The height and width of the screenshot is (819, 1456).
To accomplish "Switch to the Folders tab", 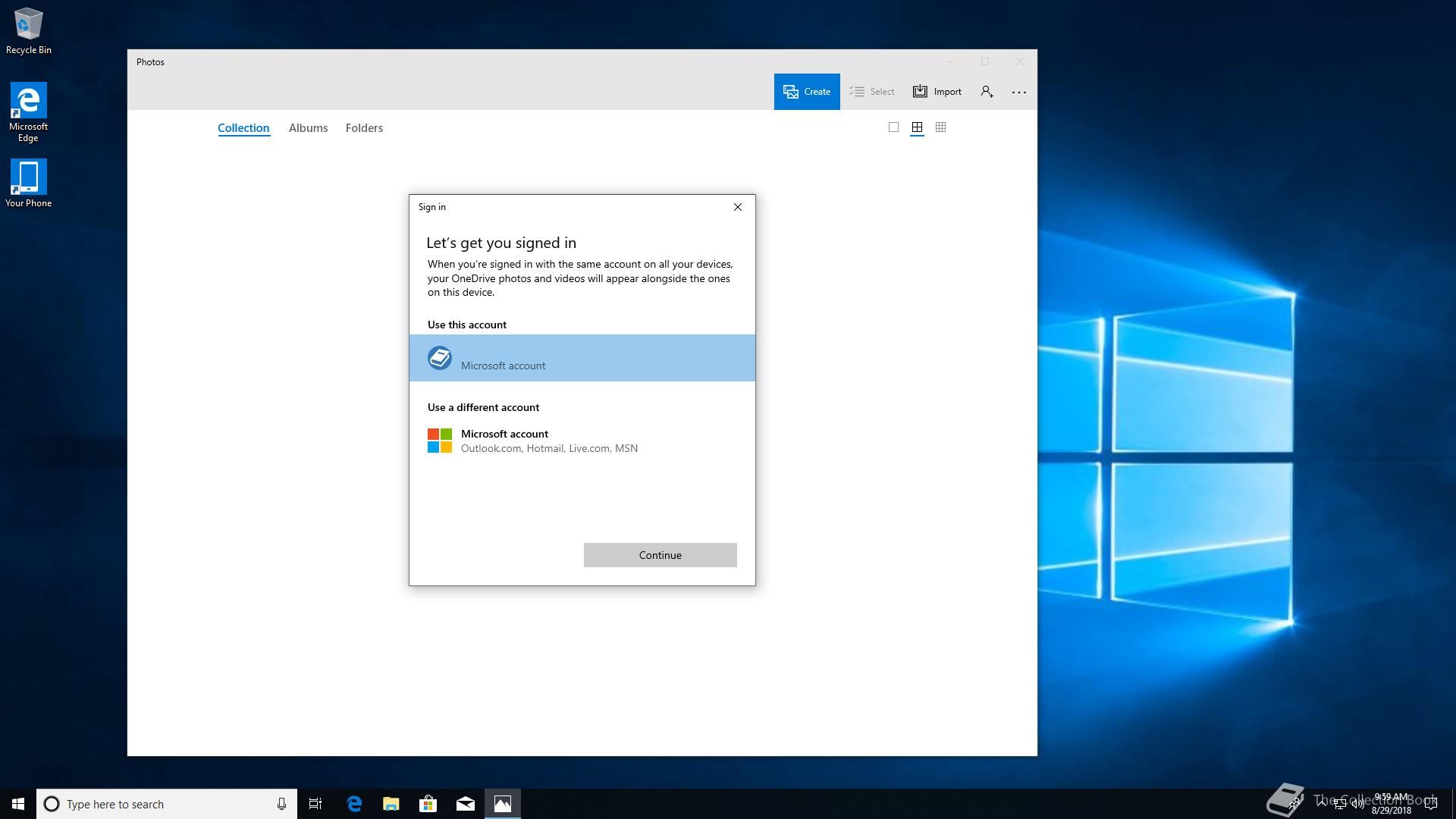I will [x=364, y=128].
